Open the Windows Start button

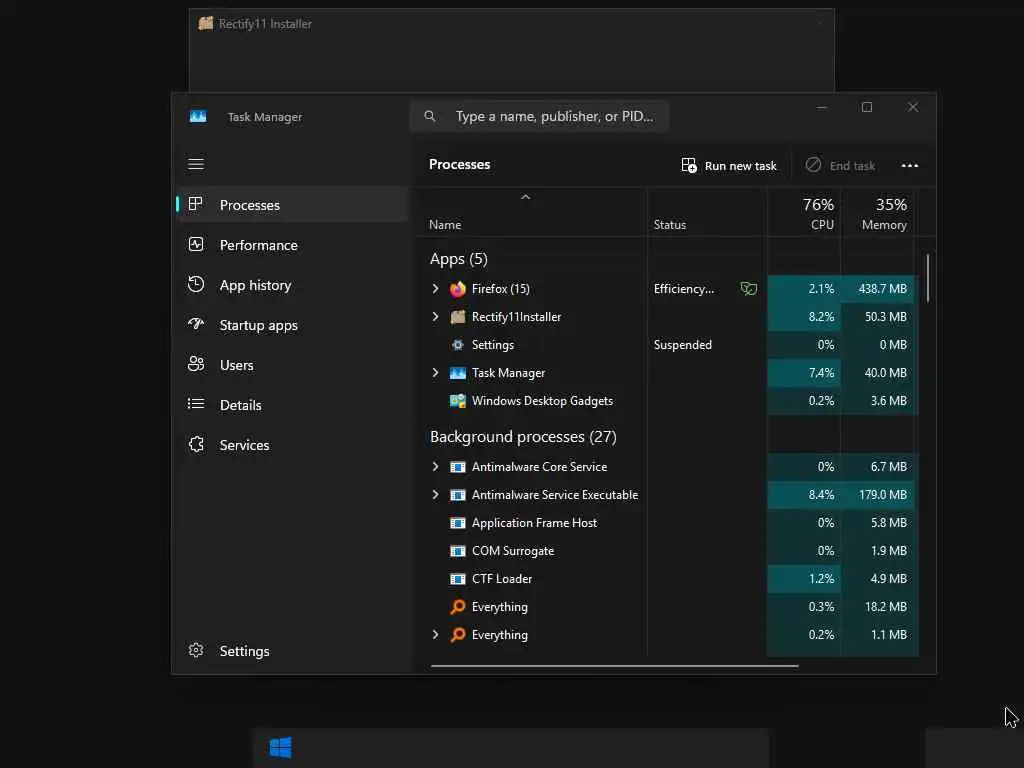281,747
